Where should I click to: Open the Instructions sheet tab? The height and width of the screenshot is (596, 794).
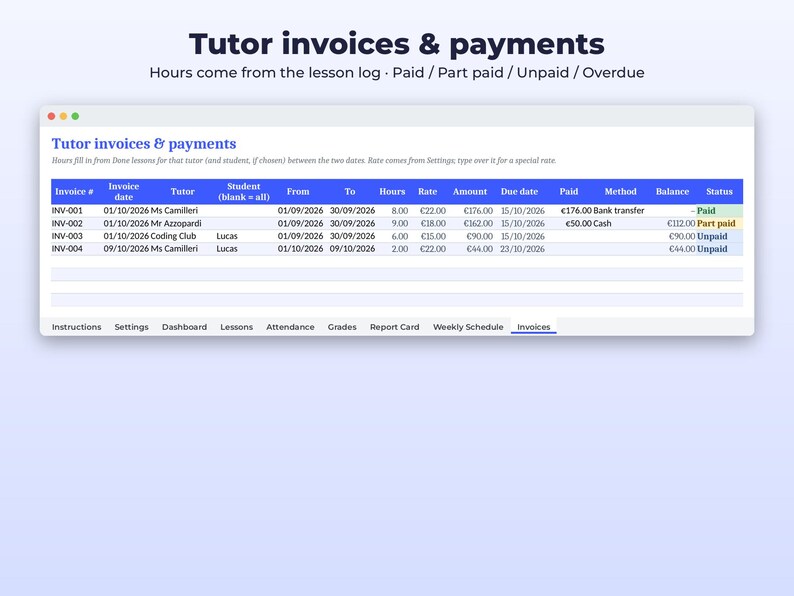76,327
